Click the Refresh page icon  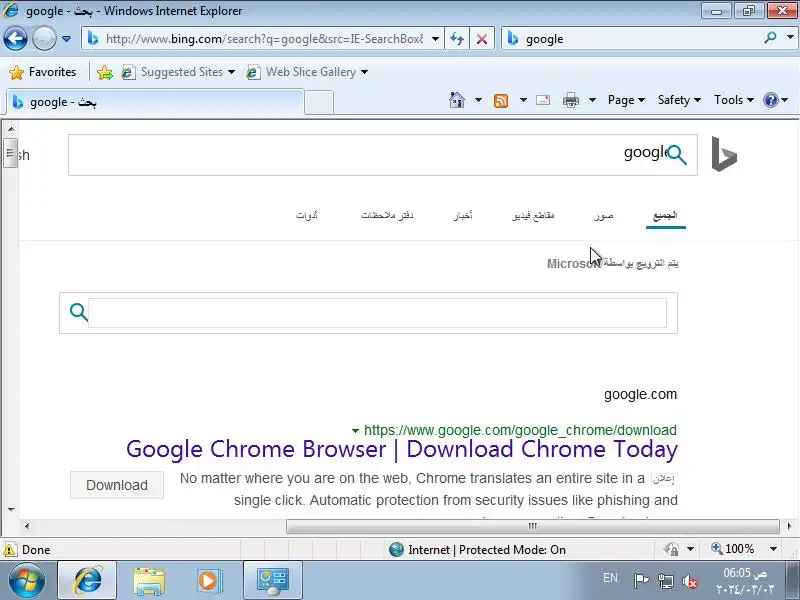point(457,39)
